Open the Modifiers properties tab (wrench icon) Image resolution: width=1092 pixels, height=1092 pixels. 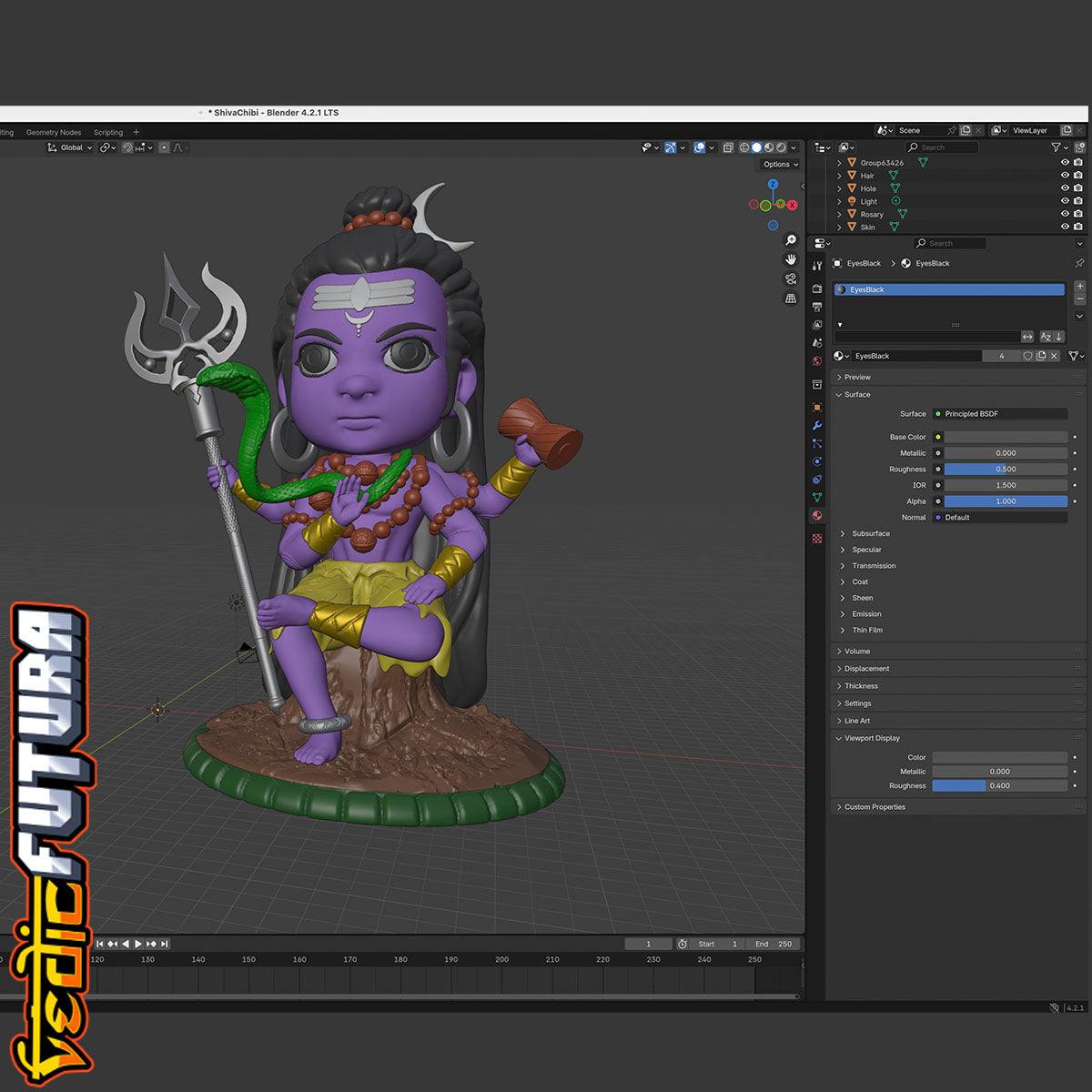tap(817, 426)
